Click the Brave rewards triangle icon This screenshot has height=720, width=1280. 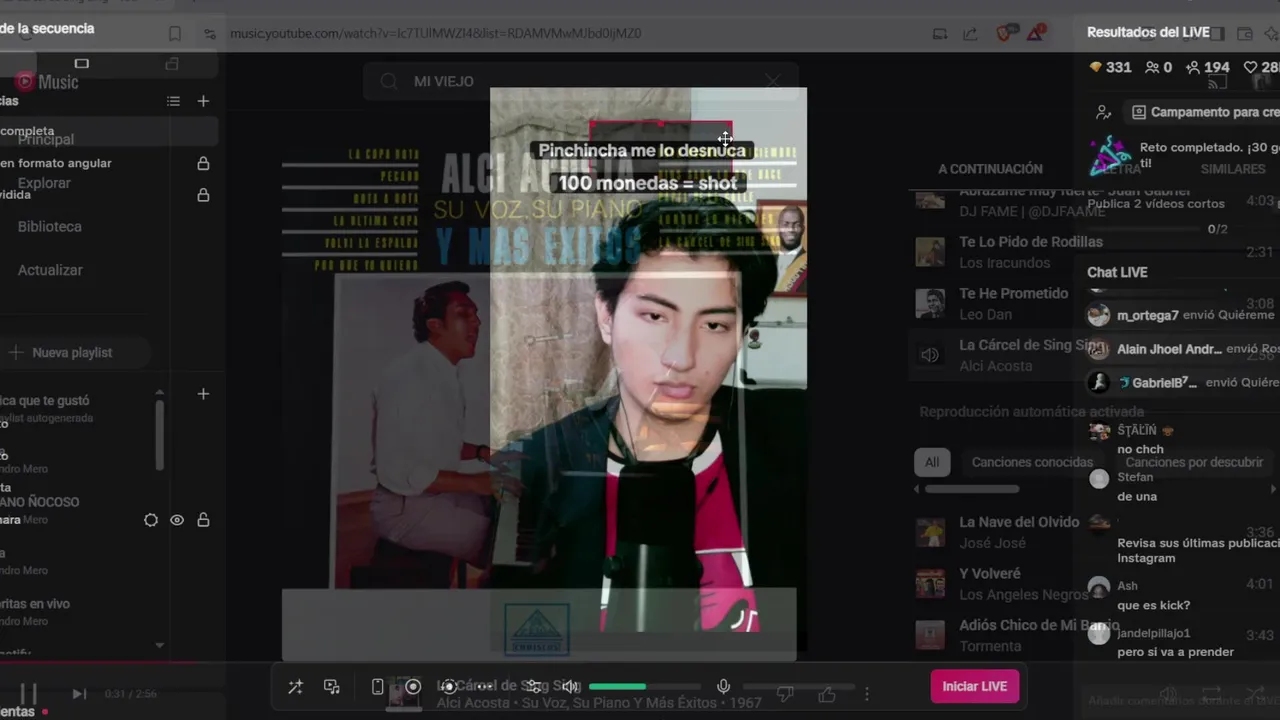pos(1036,33)
